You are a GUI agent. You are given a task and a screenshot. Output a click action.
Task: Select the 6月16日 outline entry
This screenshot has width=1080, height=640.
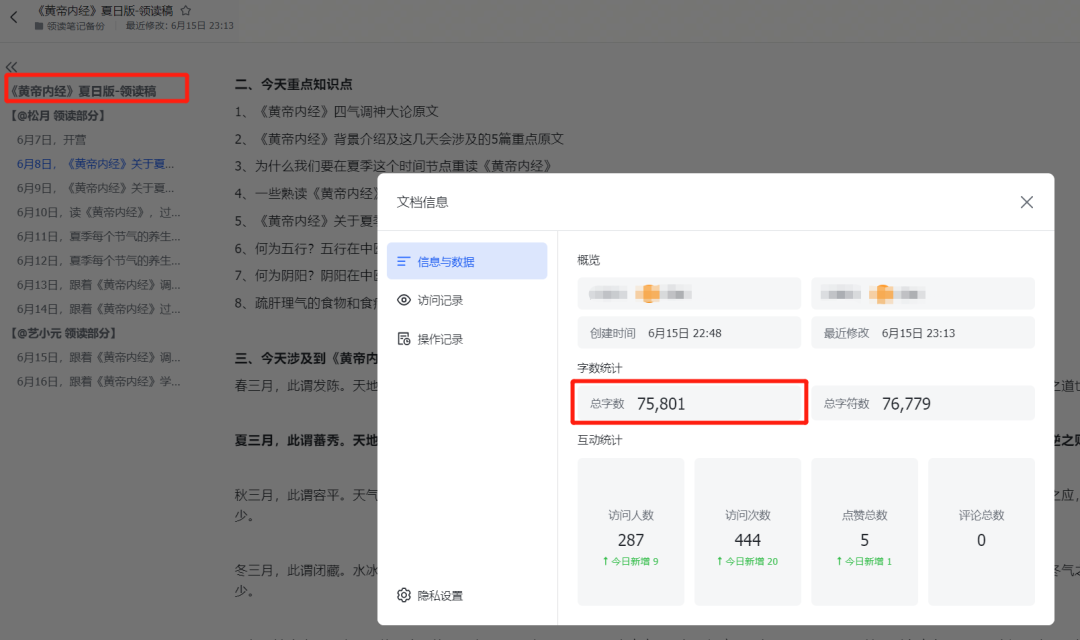pyautogui.click(x=96, y=380)
